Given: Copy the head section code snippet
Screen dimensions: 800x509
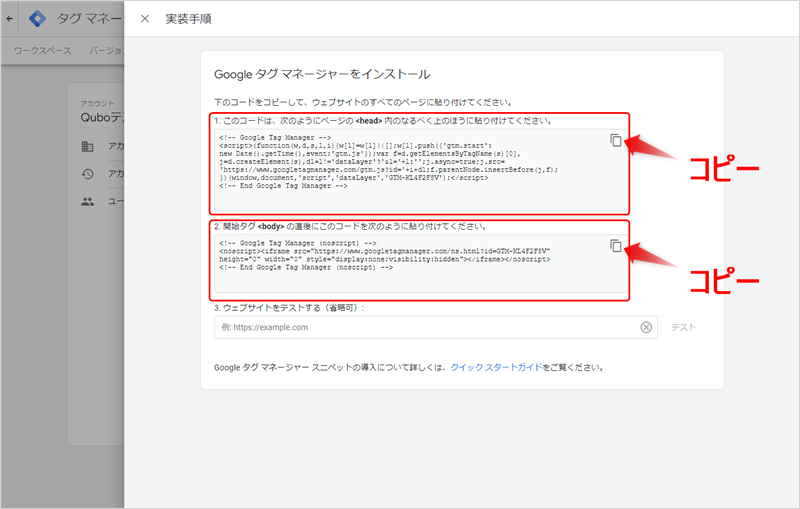Looking at the screenshot, I should click(x=616, y=140).
